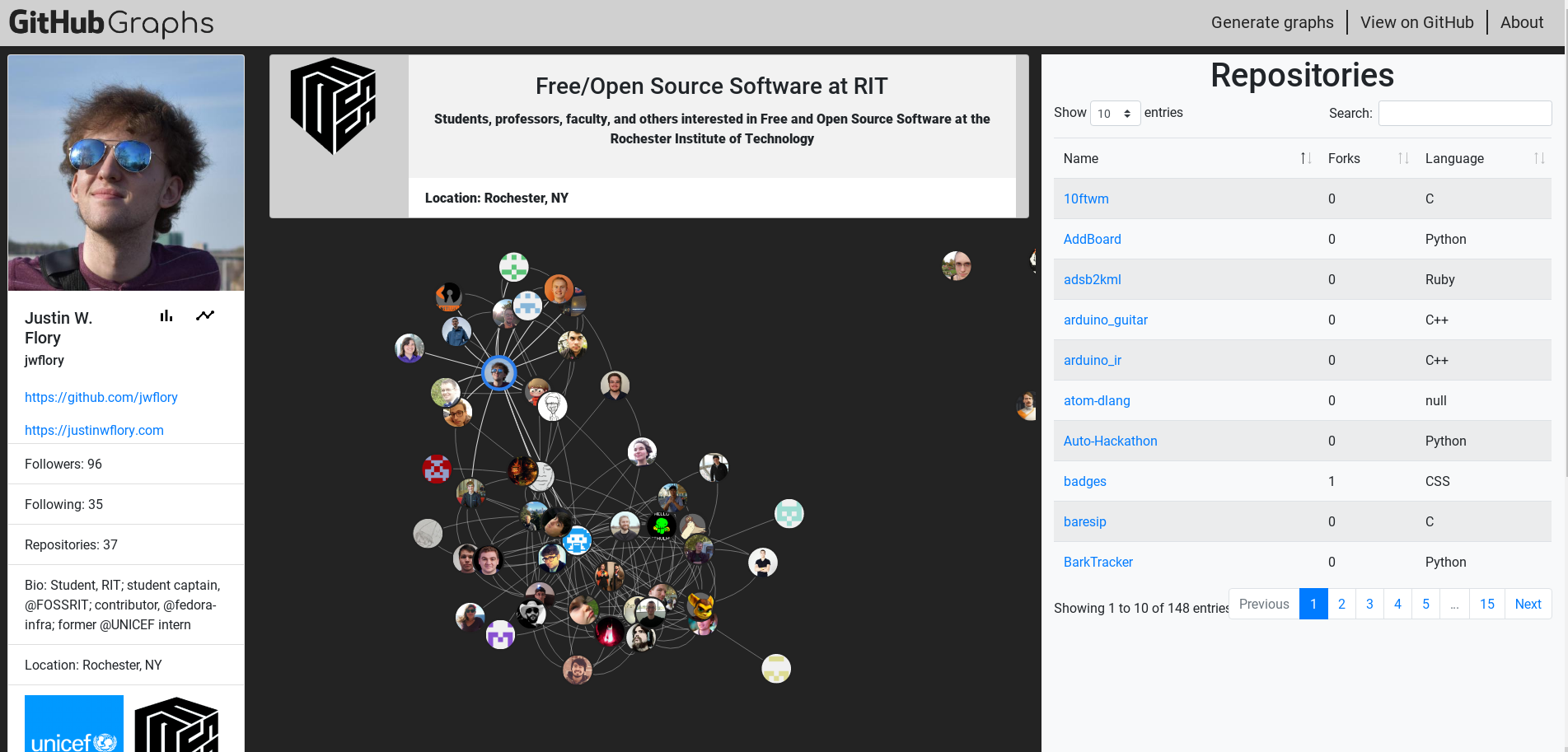Click the Next pagination button
This screenshot has width=1568, height=752.
(1528, 604)
